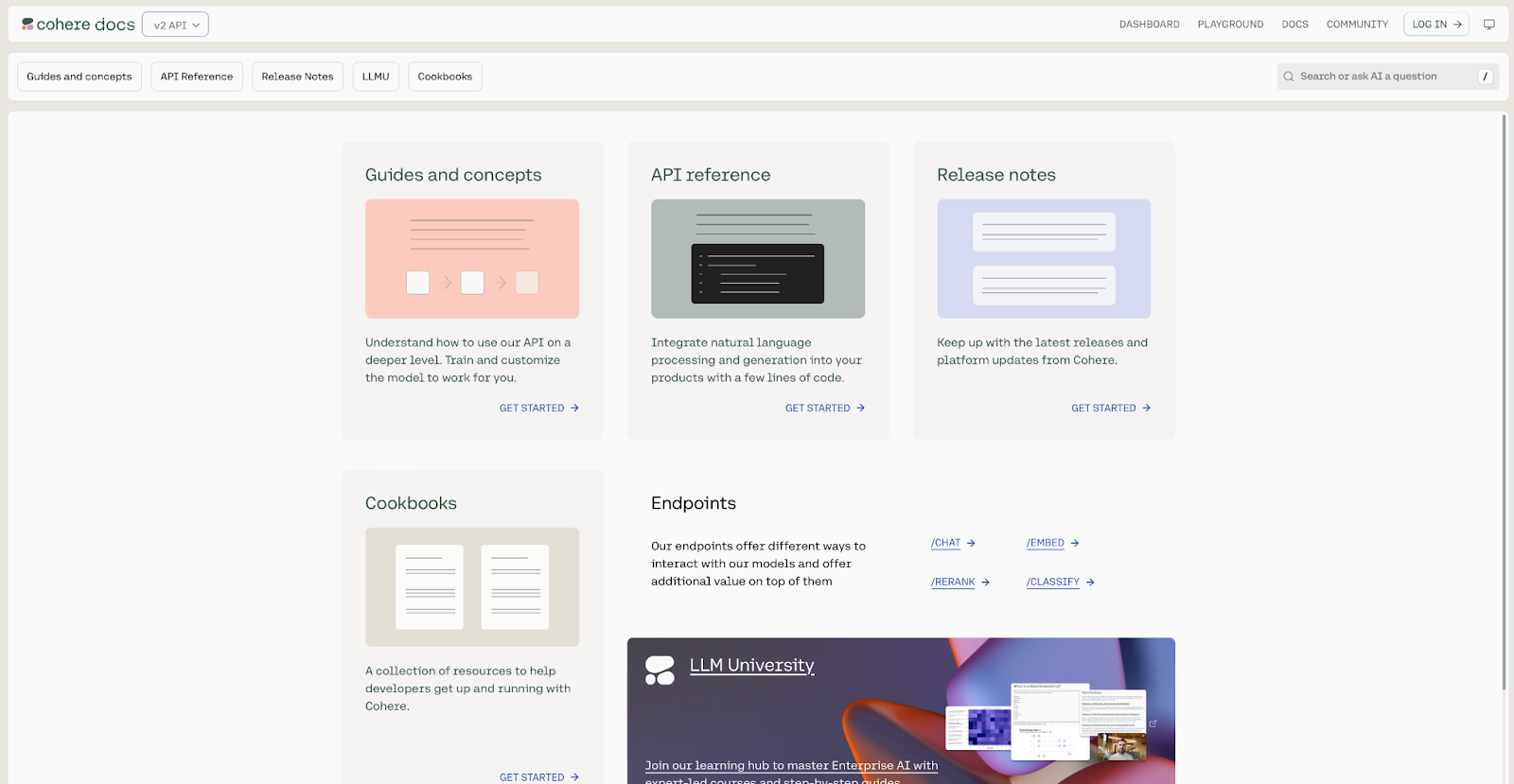Image resolution: width=1514 pixels, height=784 pixels.
Task: Click GET STARTED under Cookbooks
Action: [539, 777]
